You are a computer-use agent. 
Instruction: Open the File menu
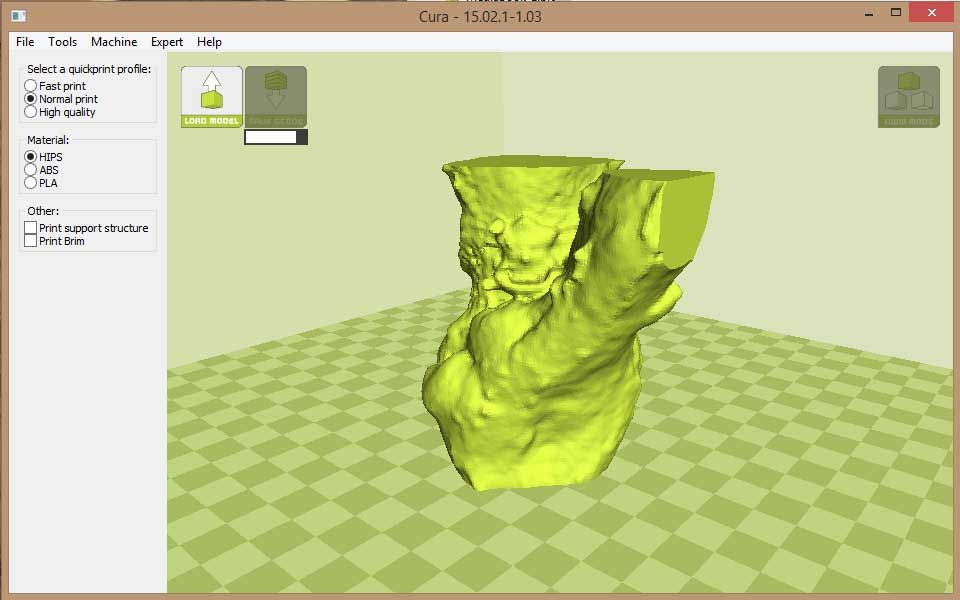[x=24, y=42]
